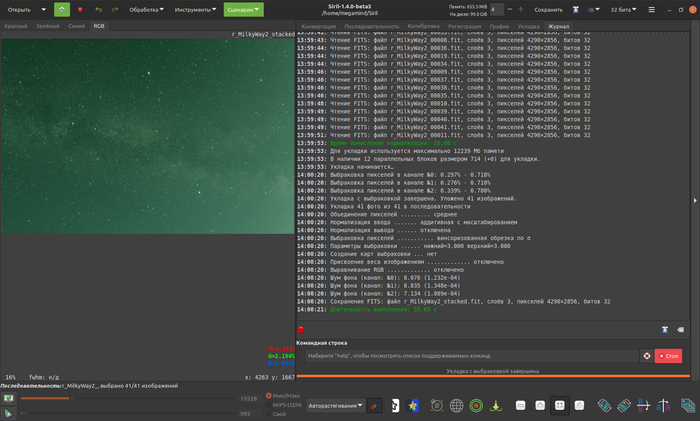Open the green Сценарии dropdown
The width and height of the screenshot is (700, 421).
tap(244, 9)
